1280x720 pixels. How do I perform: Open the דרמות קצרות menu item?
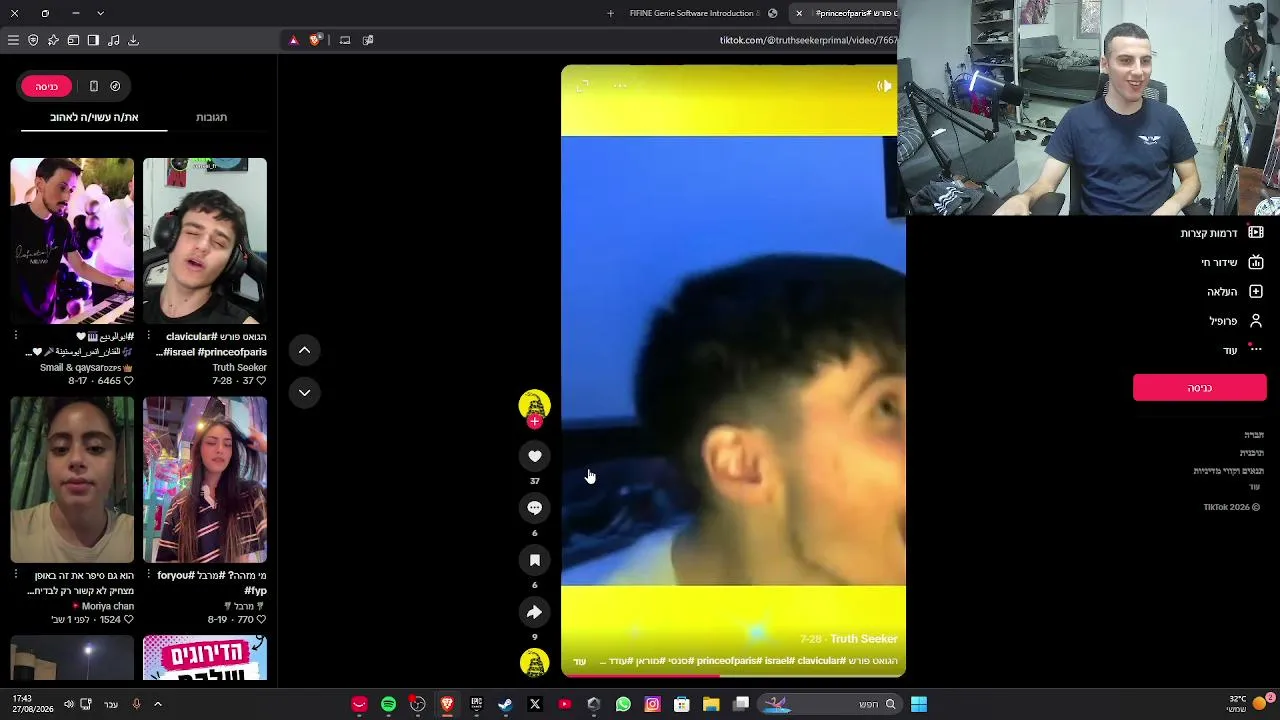(x=1221, y=233)
